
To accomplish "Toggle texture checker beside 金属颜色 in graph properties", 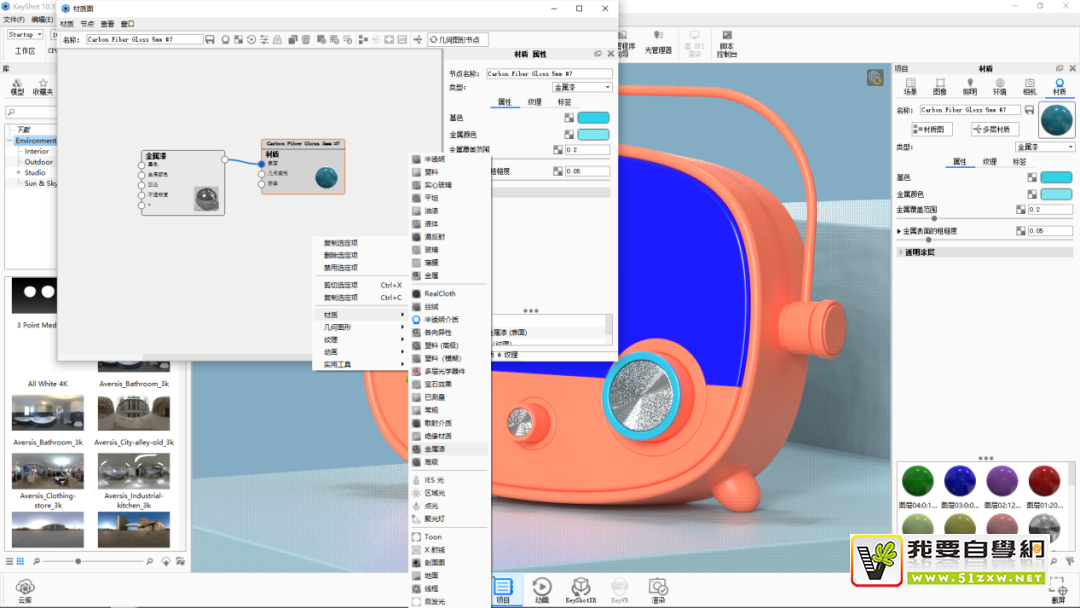I will click(x=569, y=134).
